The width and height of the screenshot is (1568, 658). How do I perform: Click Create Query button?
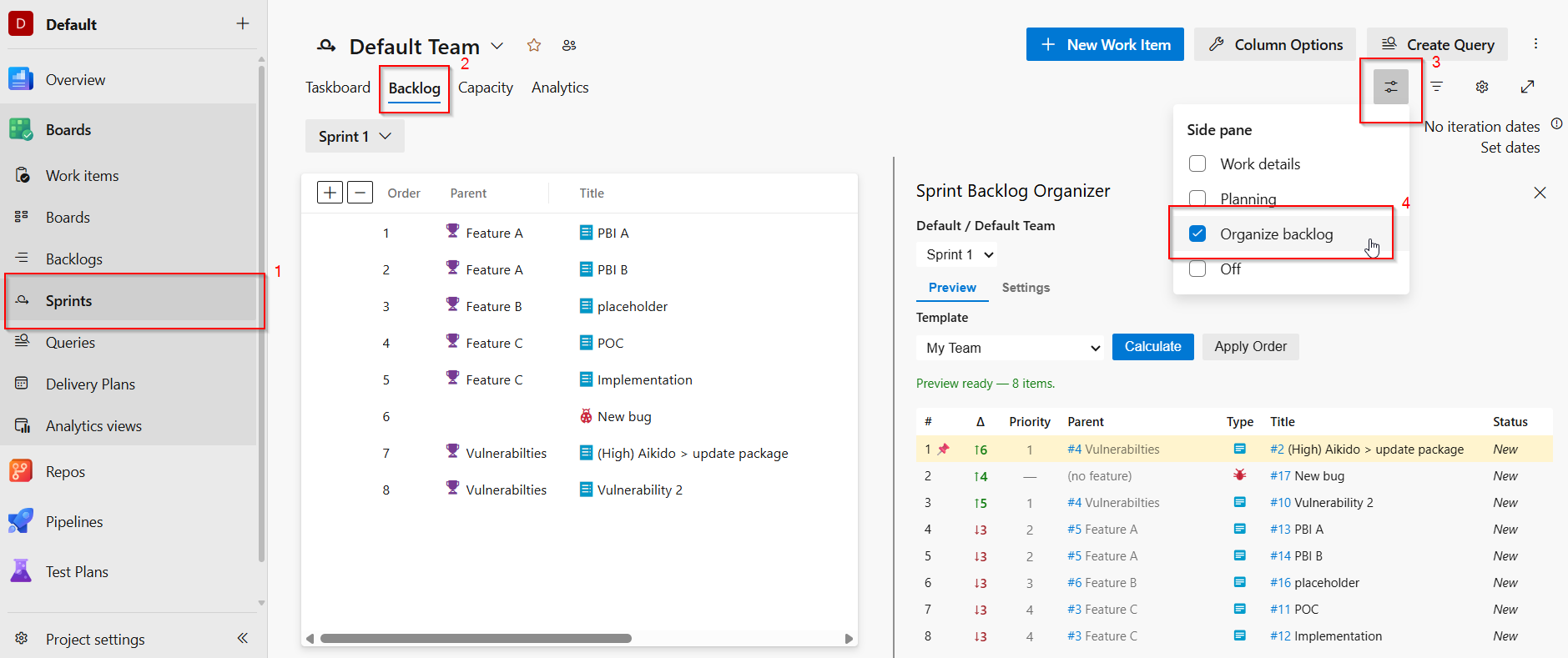[1437, 44]
